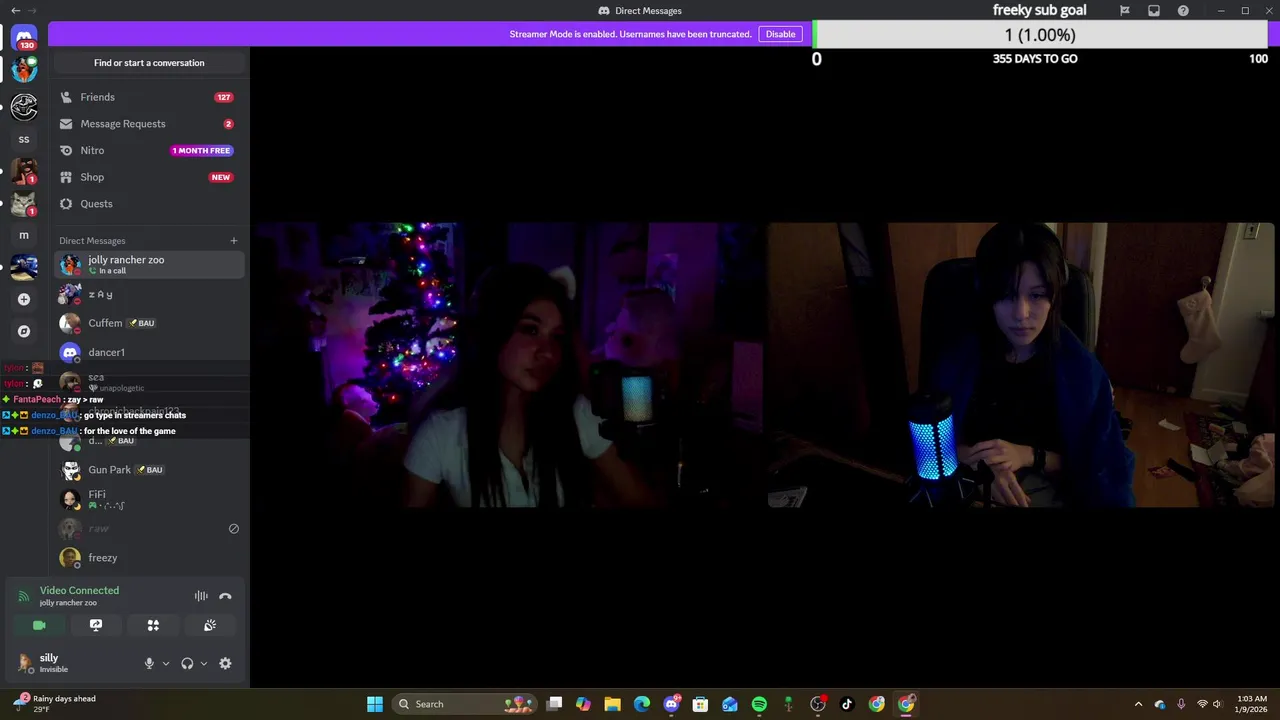This screenshot has width=1280, height=720.
Task: Open the 'm' server in the sidebar
Action: pos(24,235)
